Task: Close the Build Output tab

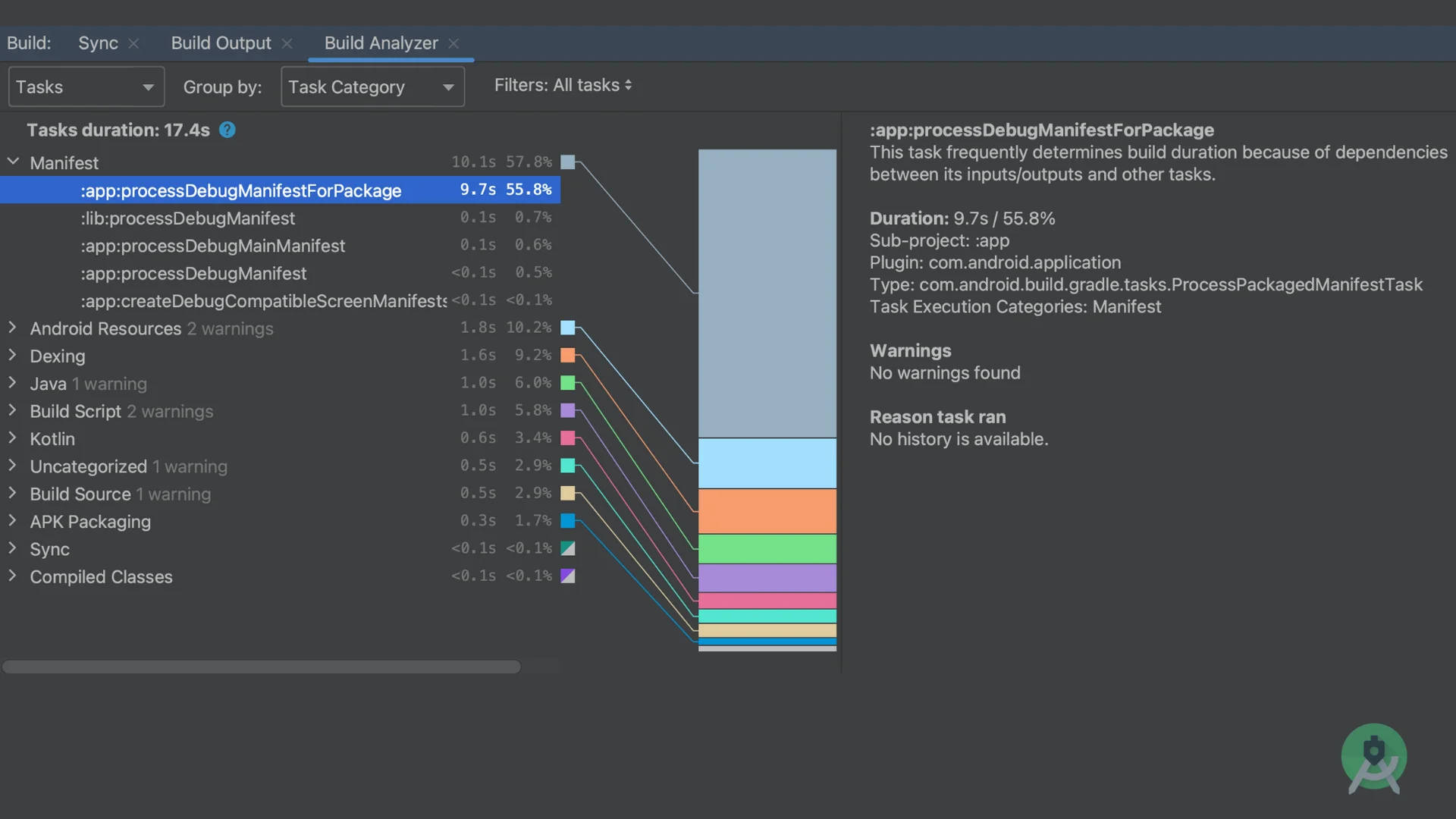Action: 287,44
